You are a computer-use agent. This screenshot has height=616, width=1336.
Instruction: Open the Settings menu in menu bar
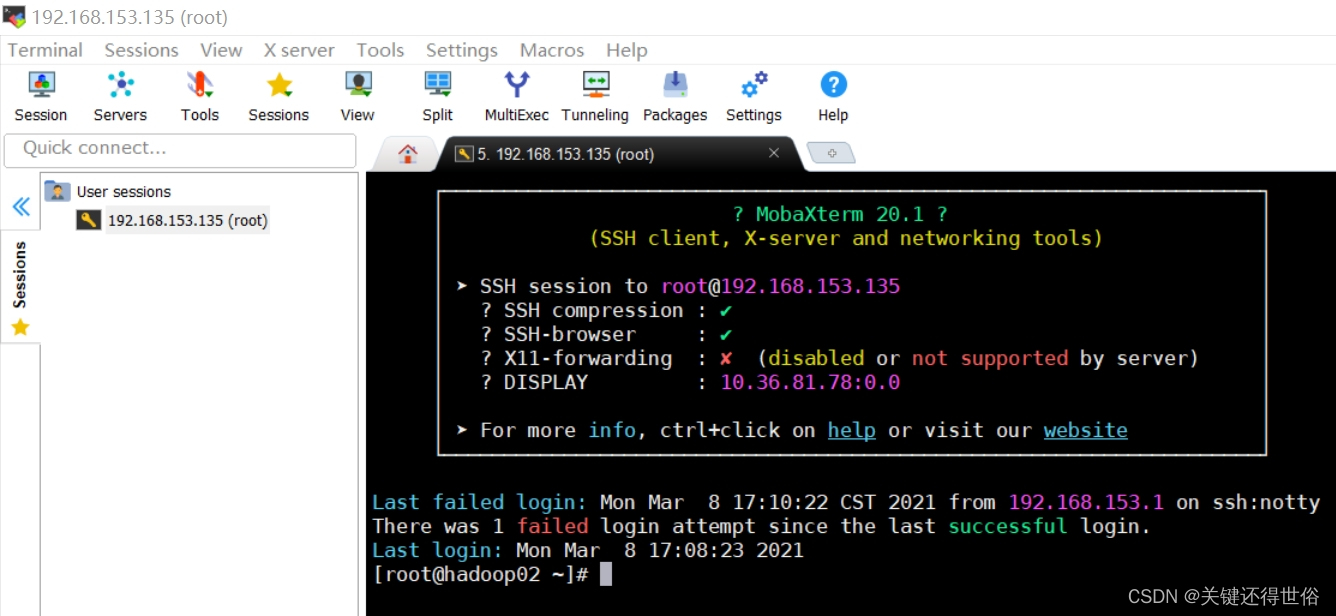click(461, 50)
